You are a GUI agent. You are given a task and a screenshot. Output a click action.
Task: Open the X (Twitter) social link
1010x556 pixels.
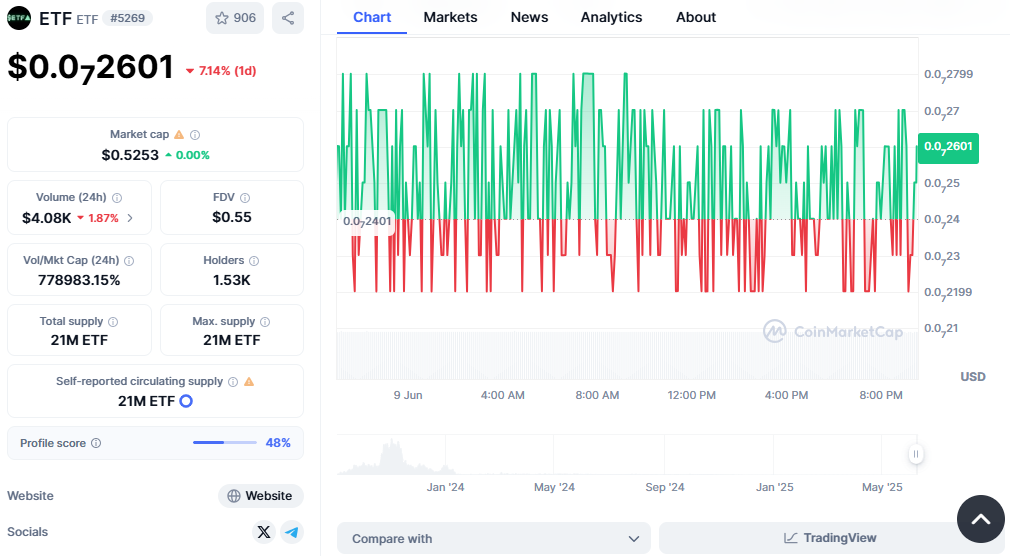click(264, 532)
